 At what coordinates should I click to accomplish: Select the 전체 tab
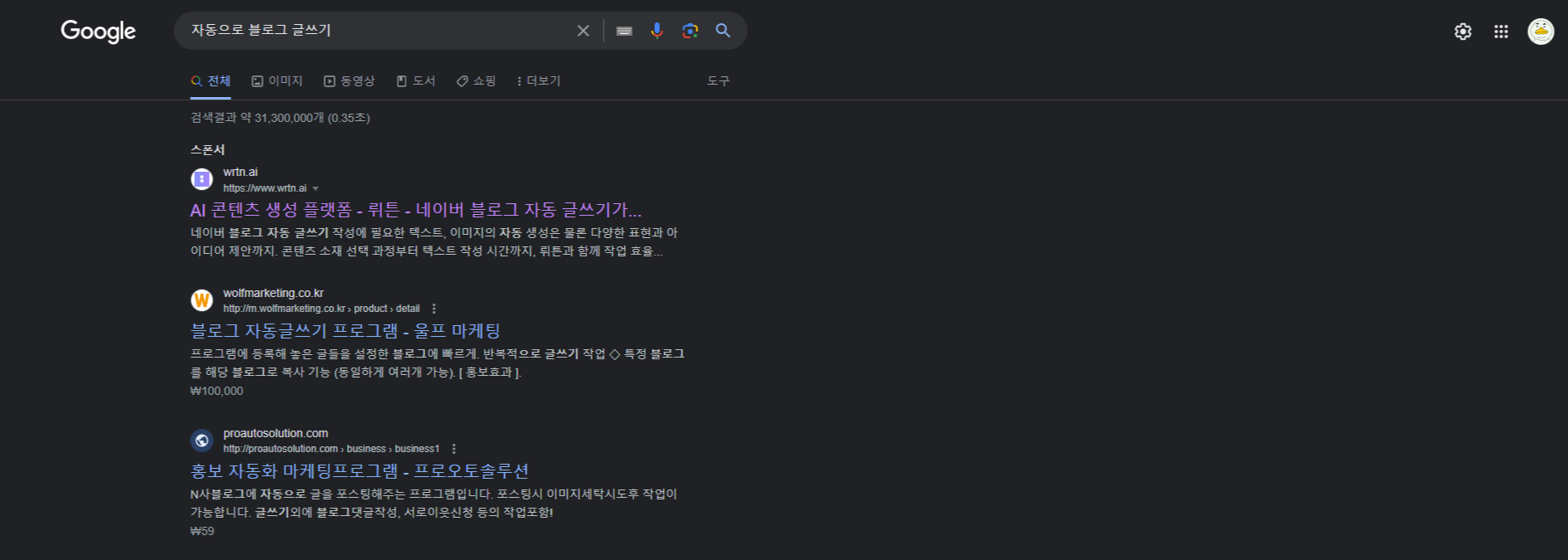(x=211, y=80)
